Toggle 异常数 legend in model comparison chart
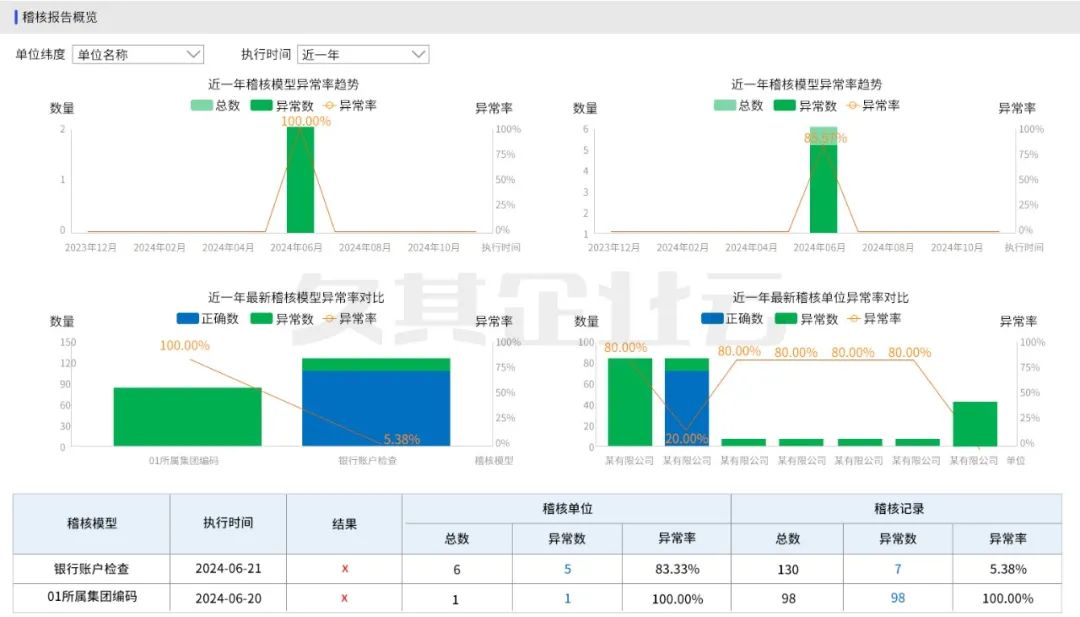The image size is (1080, 617). (282, 319)
